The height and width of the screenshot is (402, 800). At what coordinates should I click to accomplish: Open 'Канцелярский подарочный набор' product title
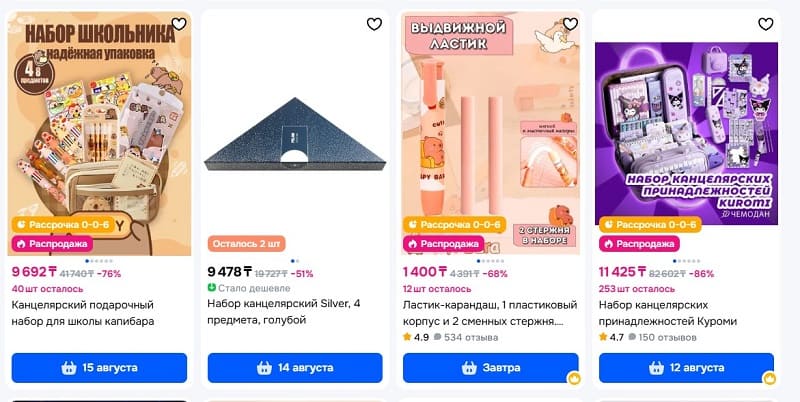click(83, 313)
